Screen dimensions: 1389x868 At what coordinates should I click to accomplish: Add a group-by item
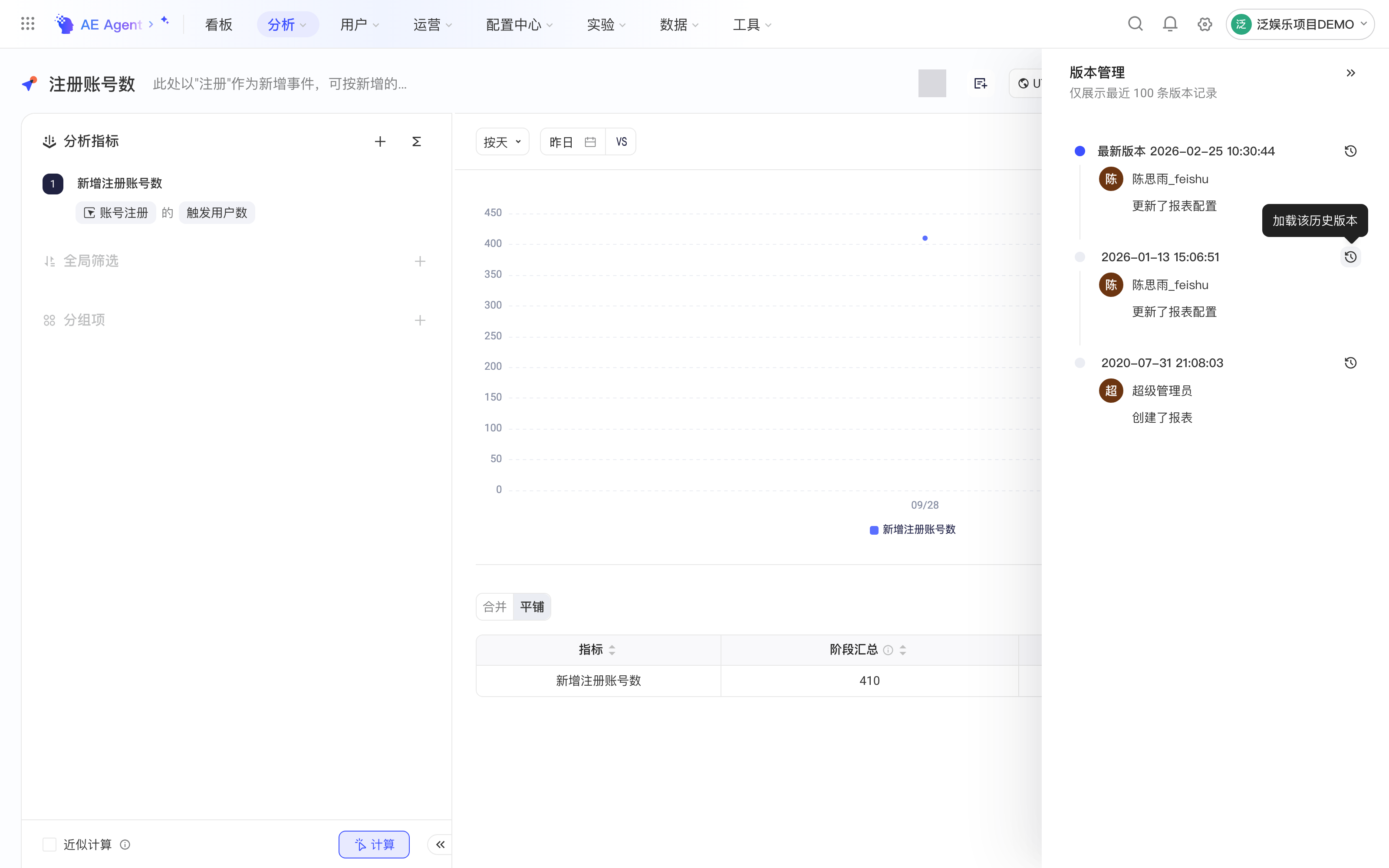(x=420, y=320)
